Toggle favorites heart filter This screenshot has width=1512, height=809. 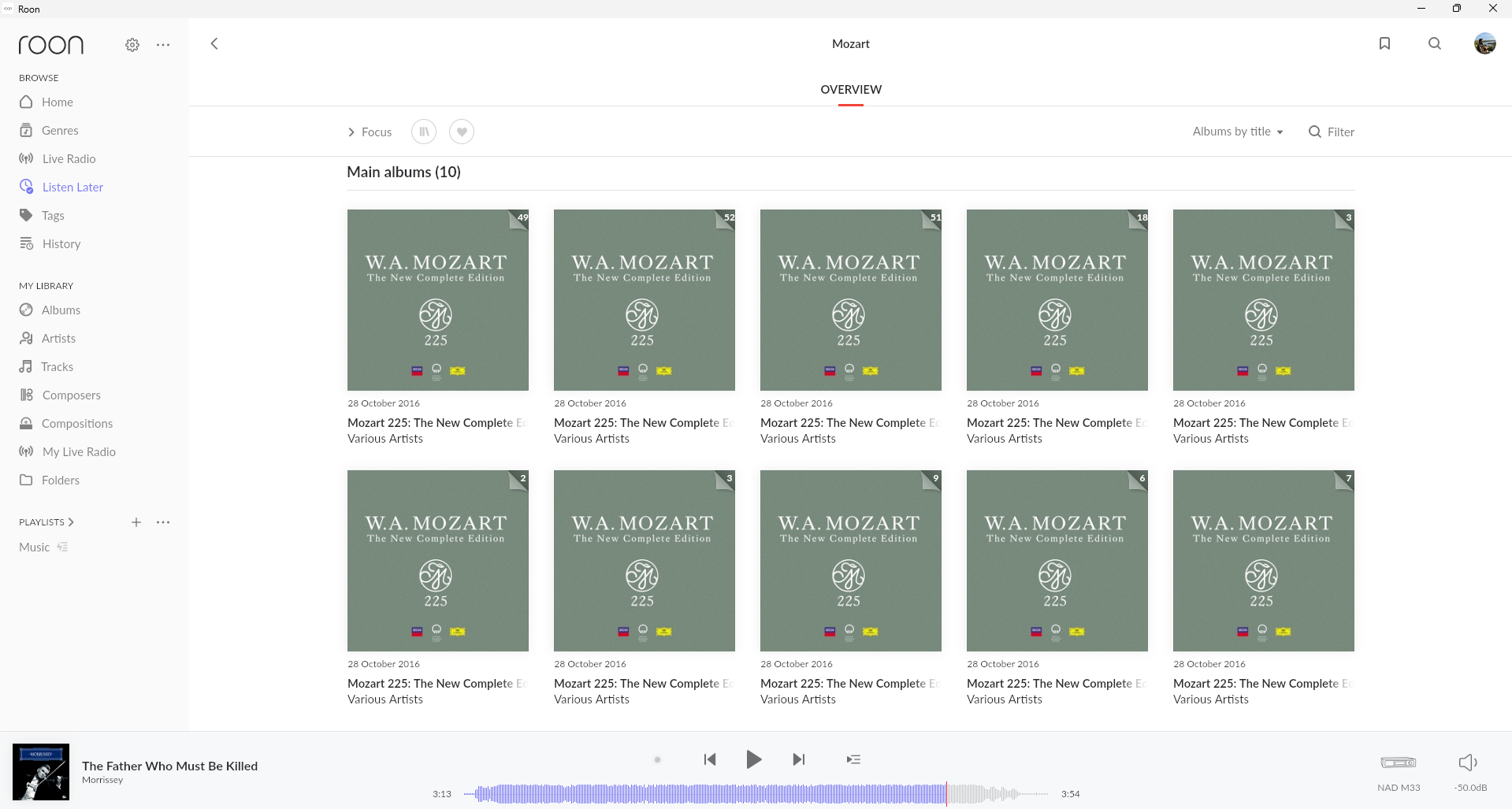[x=462, y=132]
